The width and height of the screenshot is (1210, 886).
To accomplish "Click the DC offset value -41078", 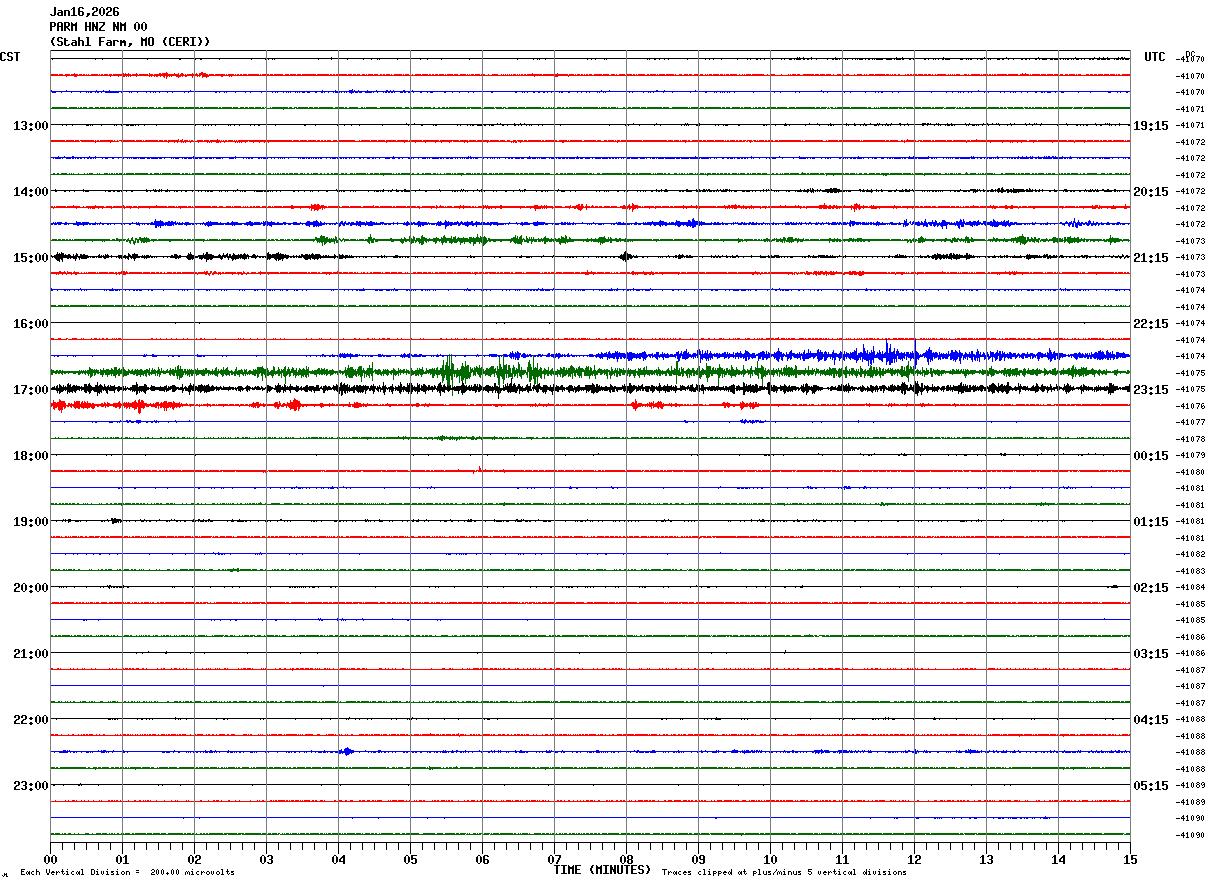I will [1191, 439].
